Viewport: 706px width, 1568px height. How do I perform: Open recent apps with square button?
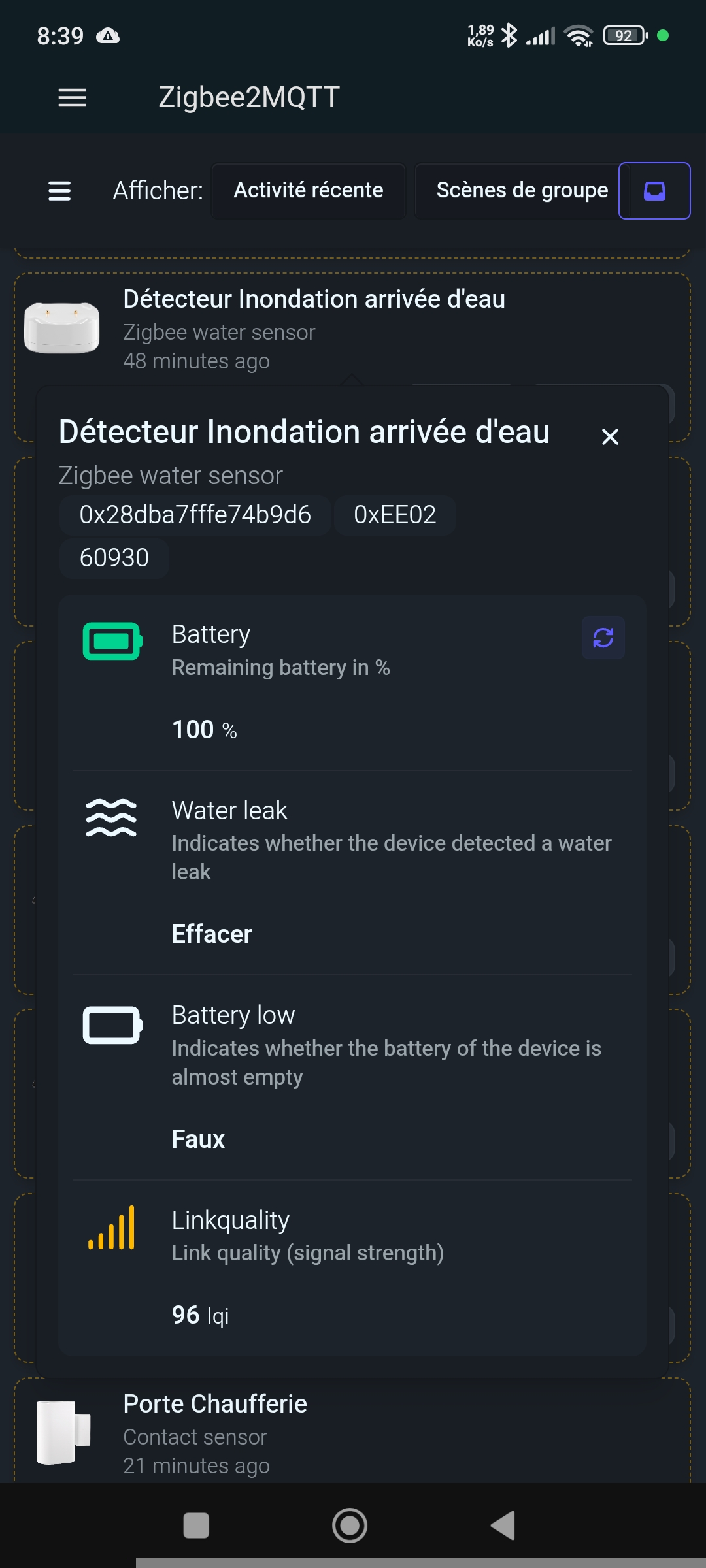(x=196, y=1526)
